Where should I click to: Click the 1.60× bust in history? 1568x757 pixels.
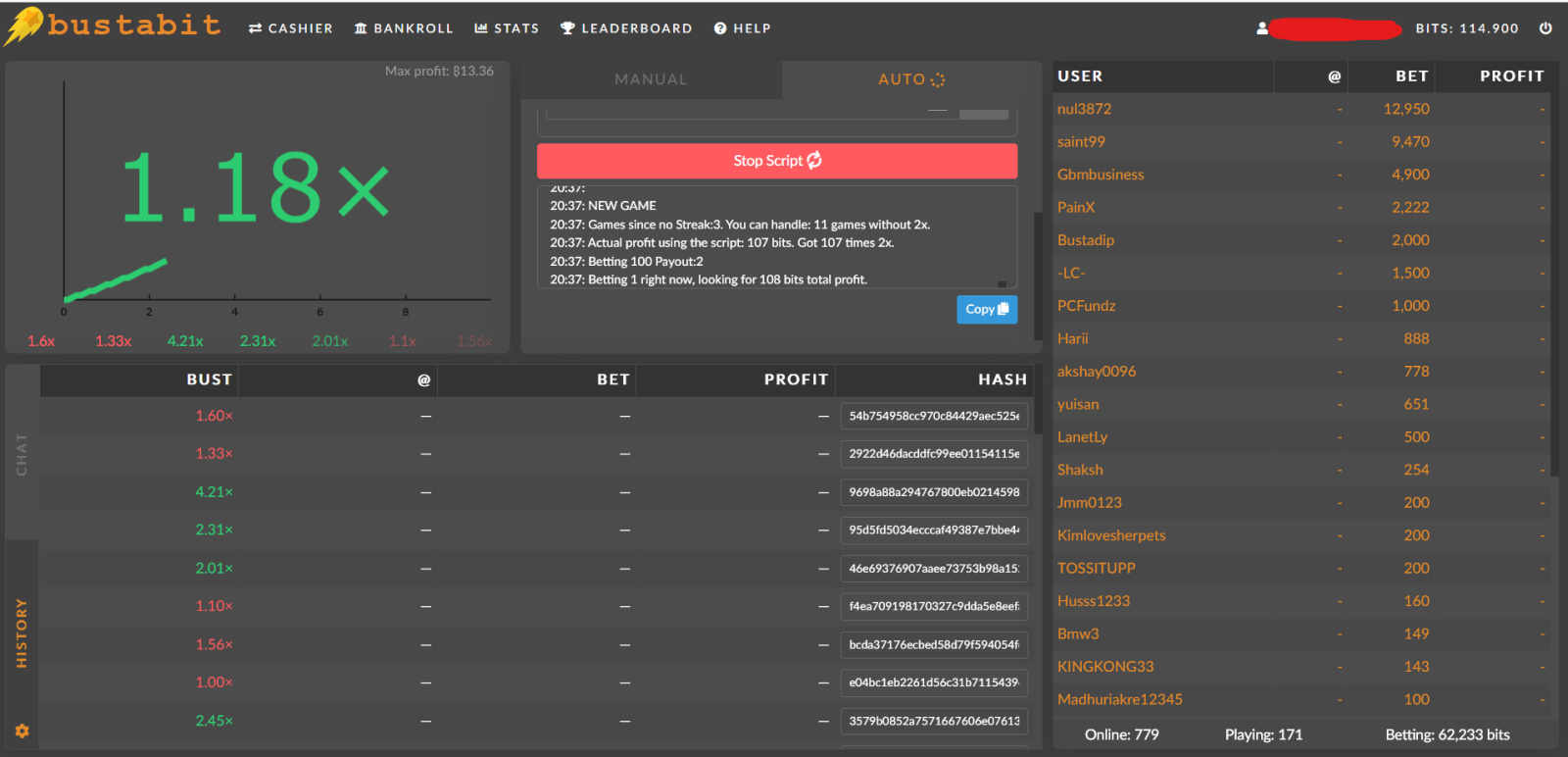click(x=214, y=416)
